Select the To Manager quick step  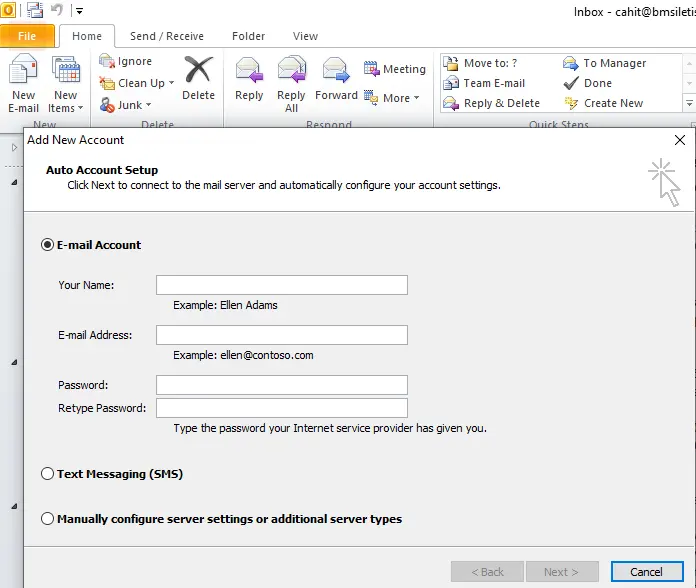pyautogui.click(x=604, y=63)
